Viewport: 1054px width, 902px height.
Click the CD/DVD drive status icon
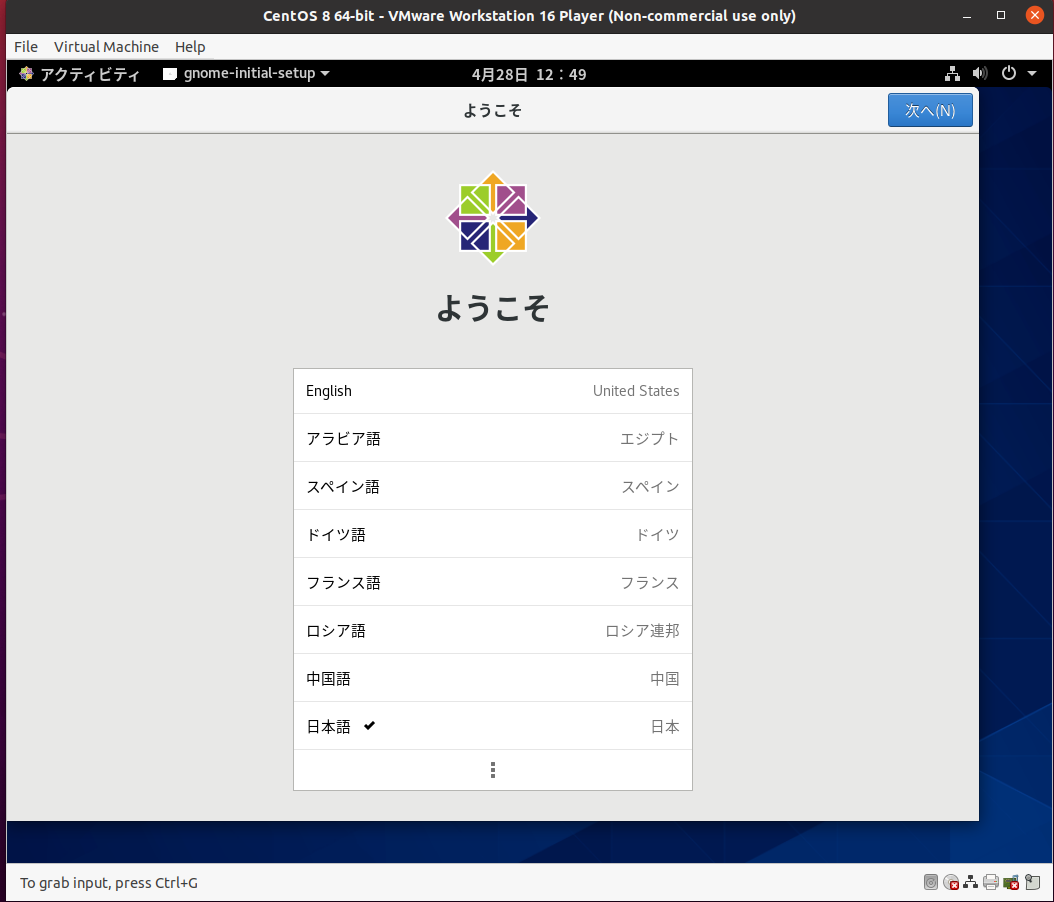(951, 882)
